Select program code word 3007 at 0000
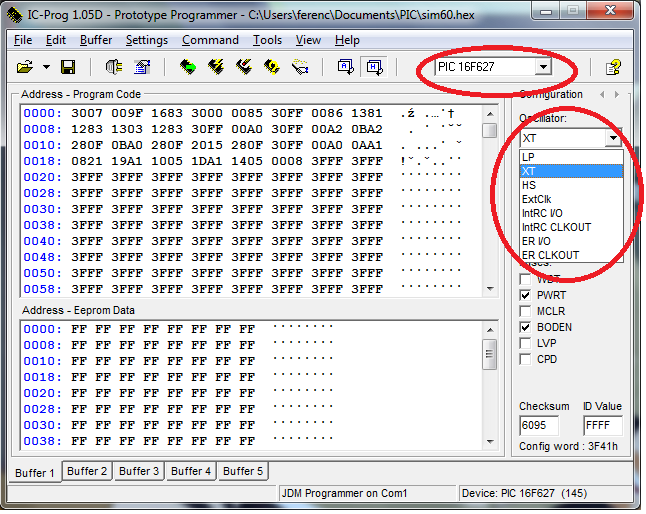Viewport: 646px width, 514px height. point(87,113)
